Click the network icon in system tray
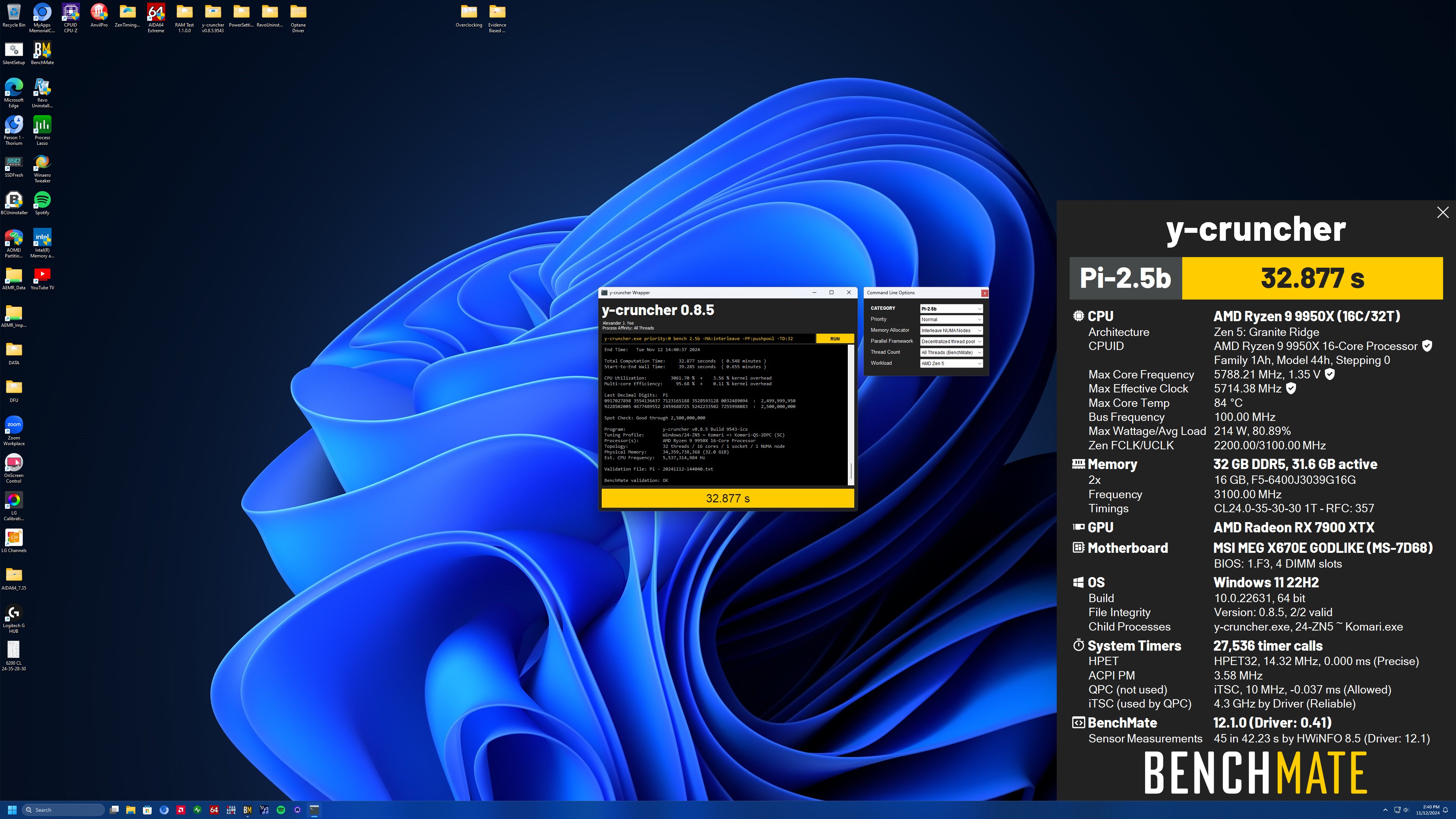 pyautogui.click(x=1397, y=810)
